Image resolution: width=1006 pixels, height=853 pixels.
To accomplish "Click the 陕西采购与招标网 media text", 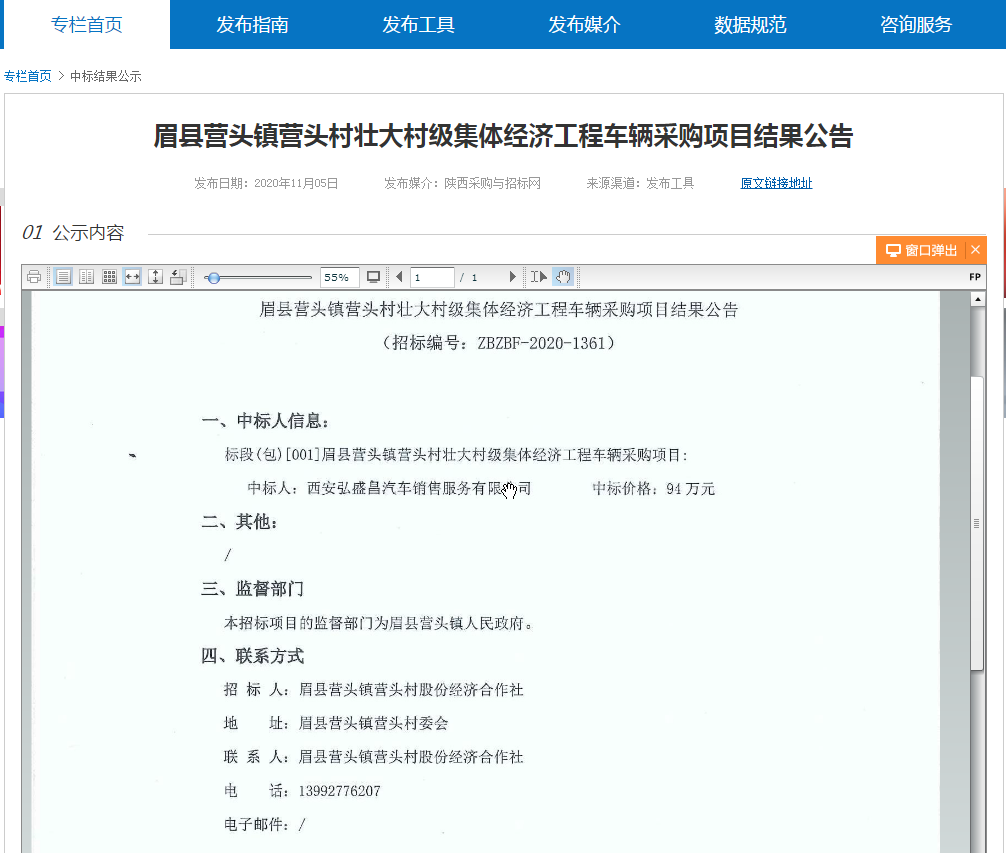I will click(x=493, y=183).
